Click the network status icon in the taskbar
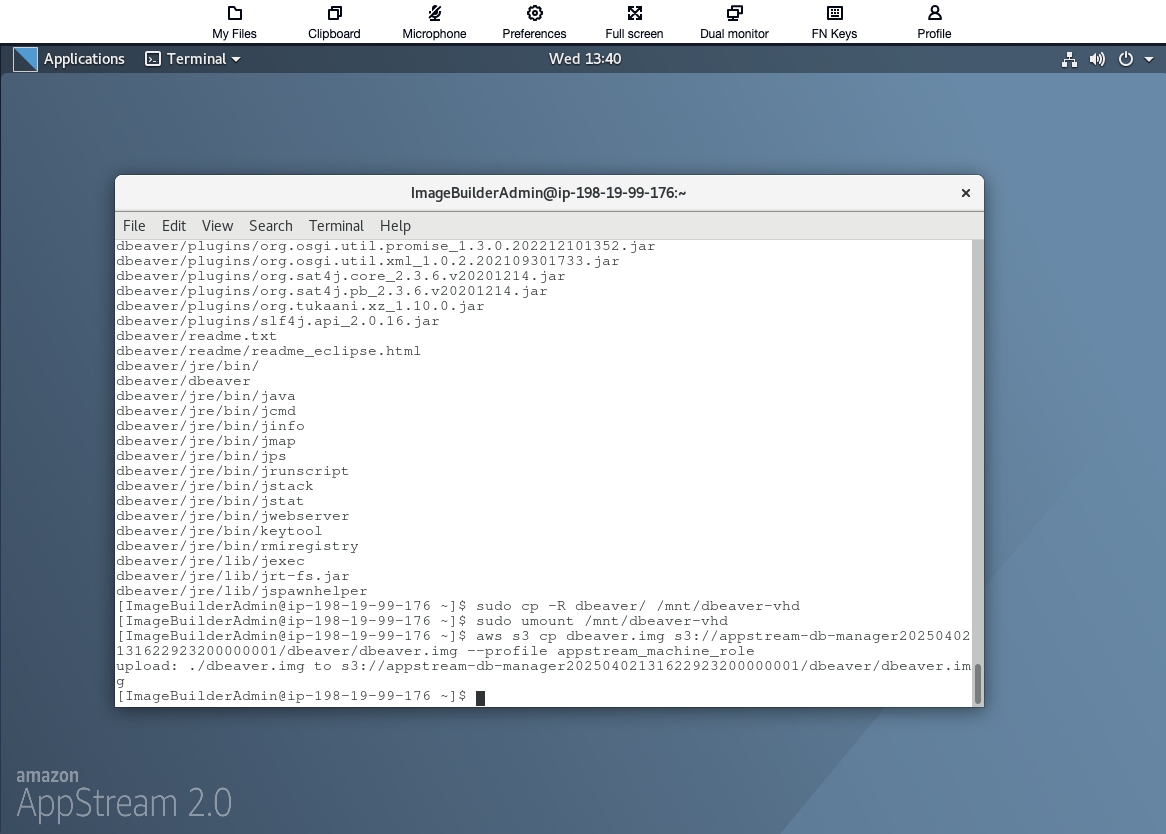This screenshot has height=834, width=1166. click(1069, 59)
